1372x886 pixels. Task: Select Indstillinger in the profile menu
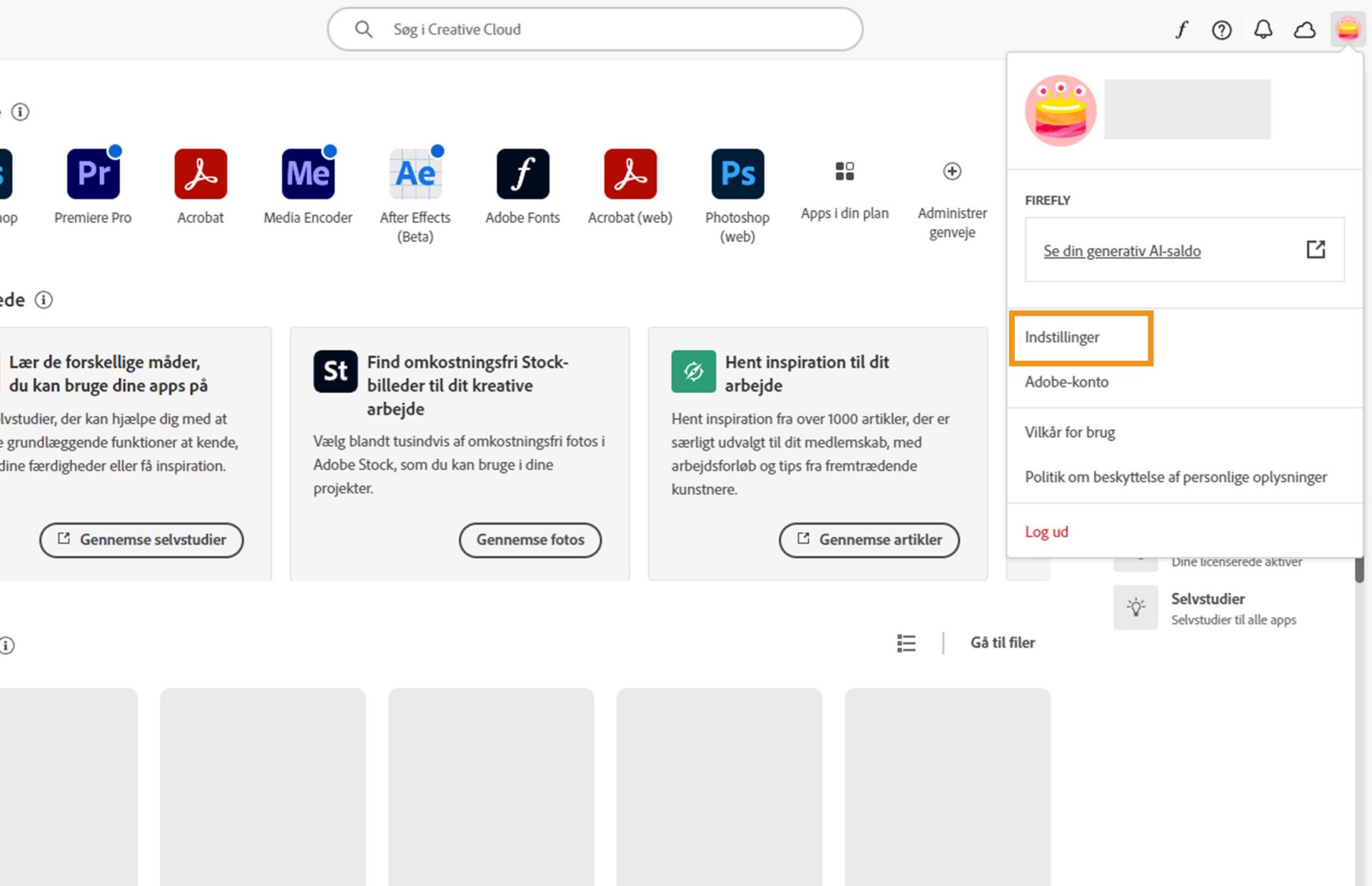[x=1062, y=337]
